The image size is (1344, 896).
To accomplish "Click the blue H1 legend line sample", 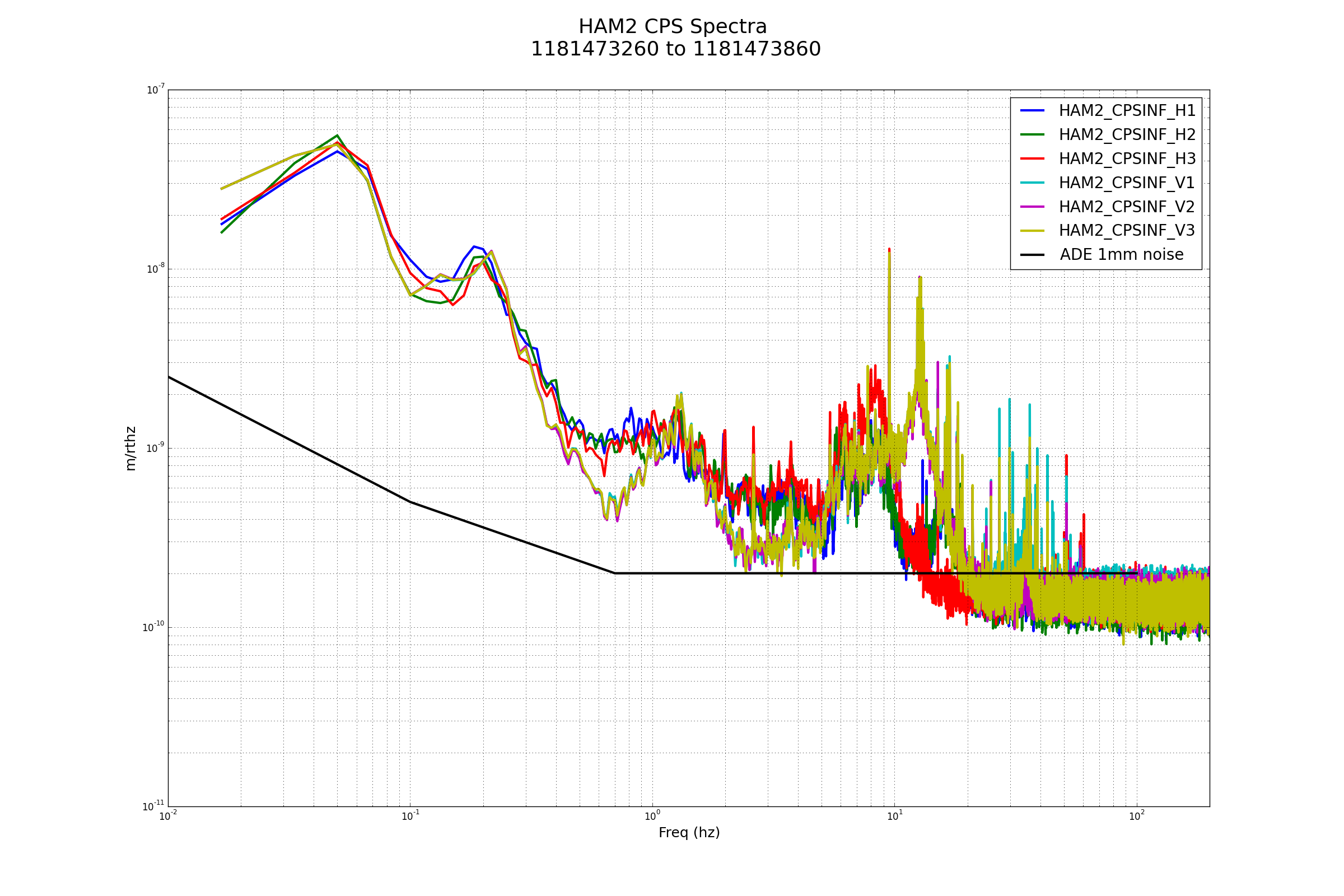I will pos(1033,111).
